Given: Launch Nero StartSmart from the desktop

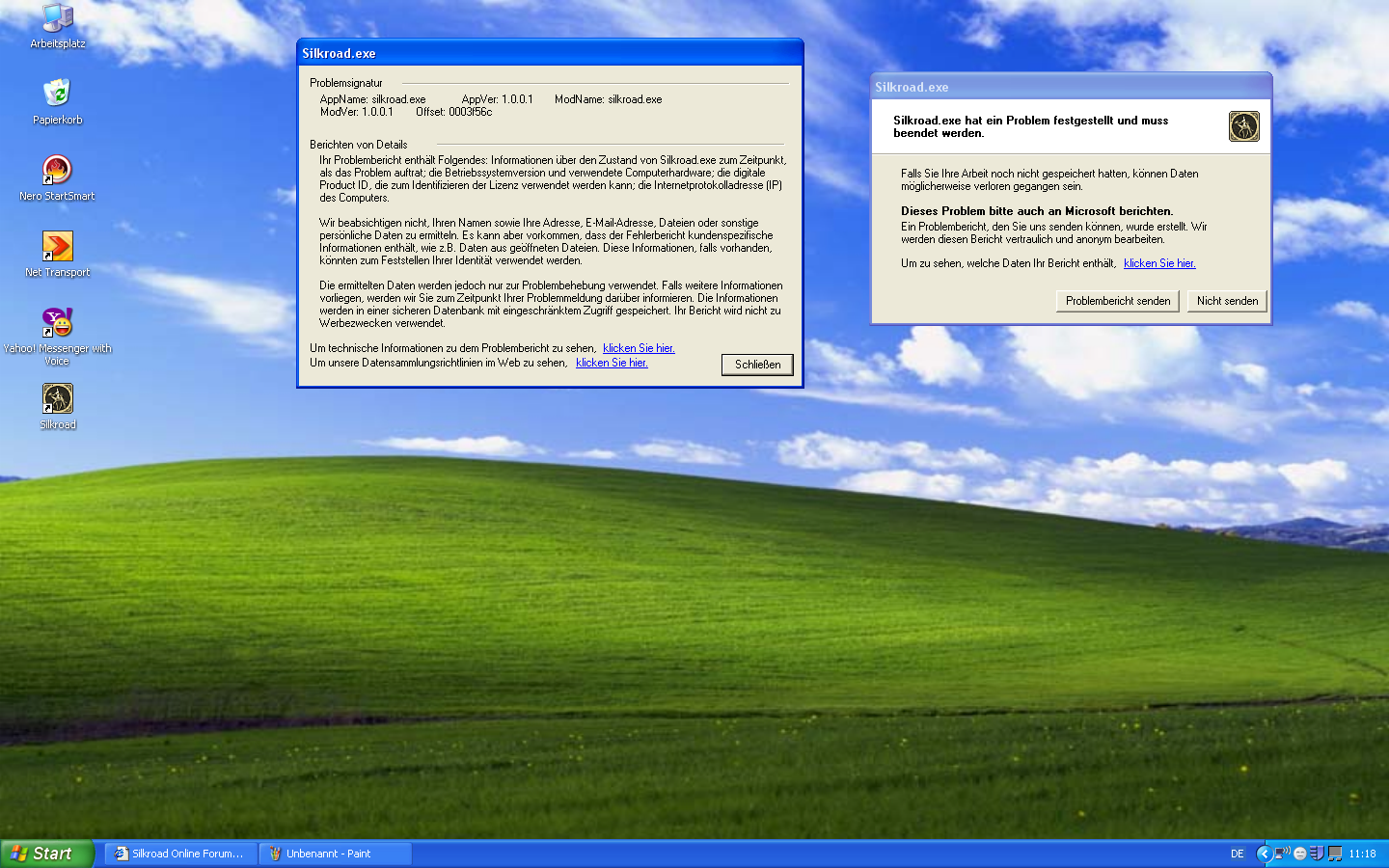Looking at the screenshot, I should point(57,171).
